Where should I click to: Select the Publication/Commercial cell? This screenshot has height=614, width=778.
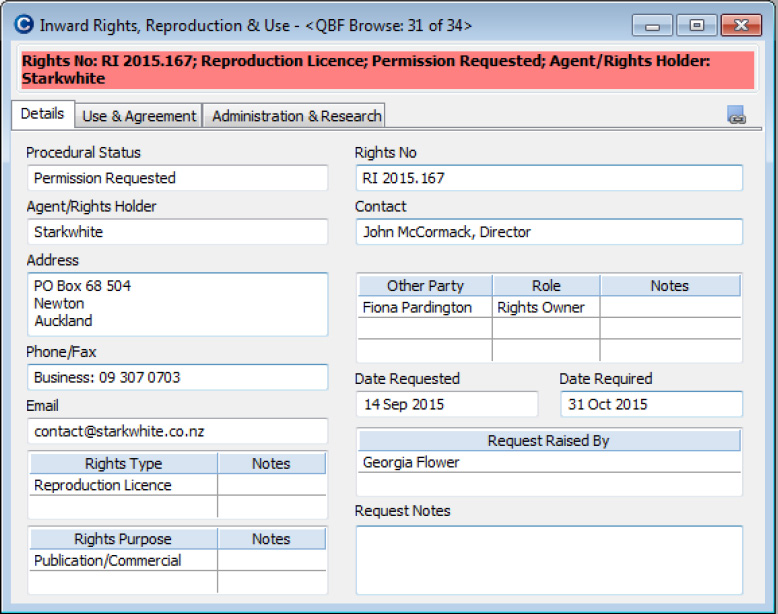[x=124, y=560]
